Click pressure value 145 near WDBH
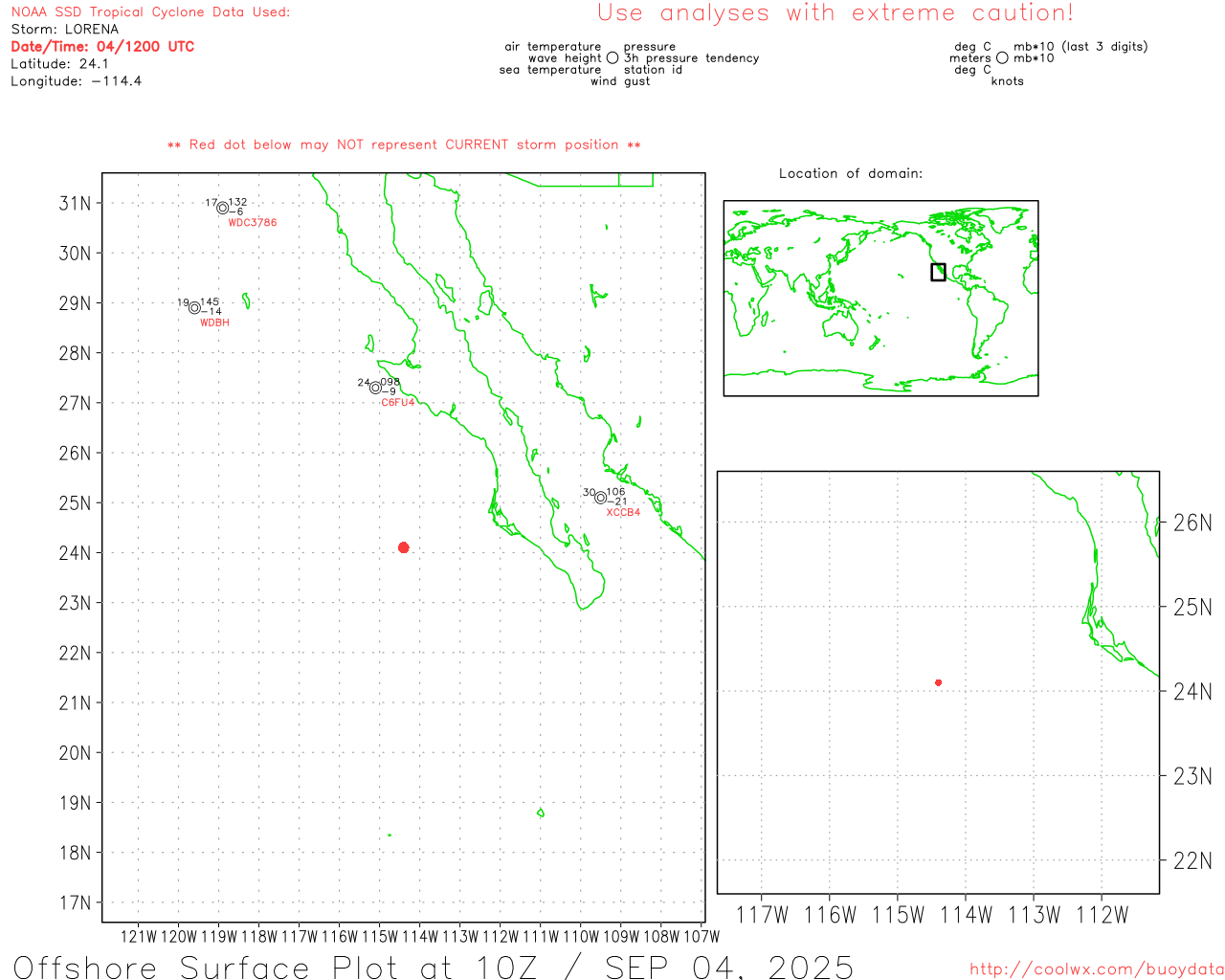 211,302
